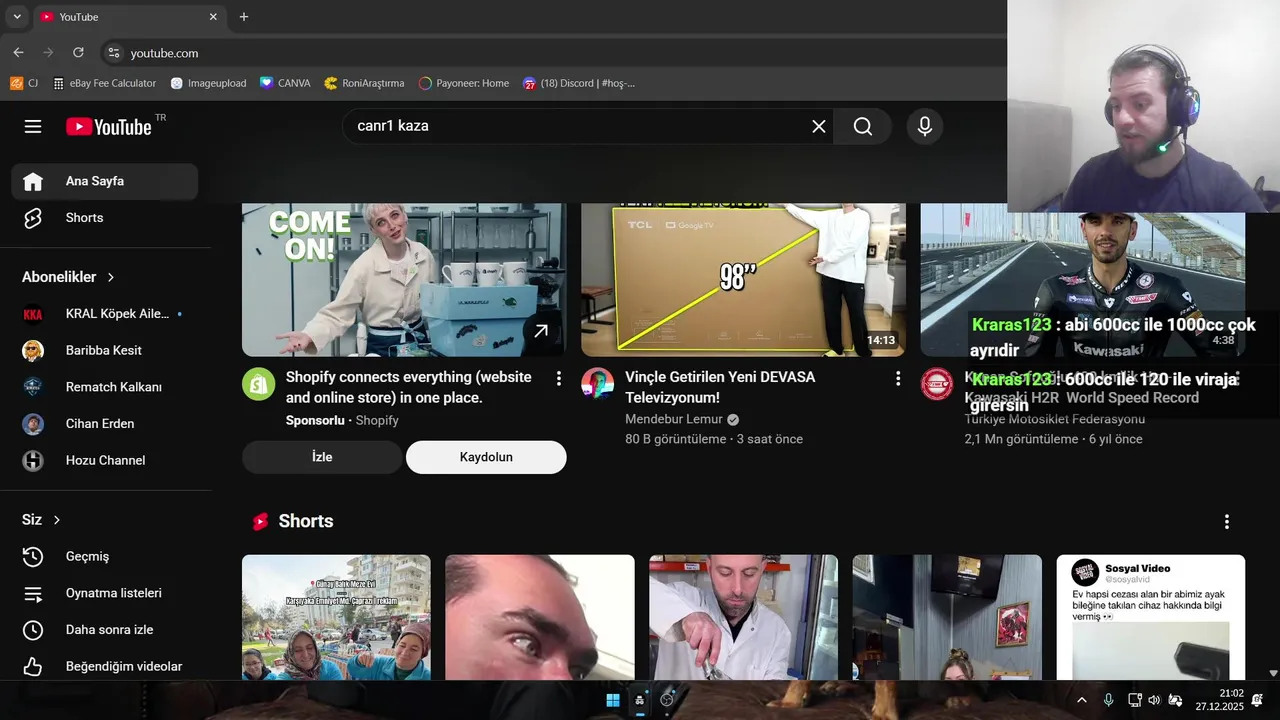1280x720 pixels.
Task: Open the Dünay Balık Meze Evi short
Action: [336, 618]
